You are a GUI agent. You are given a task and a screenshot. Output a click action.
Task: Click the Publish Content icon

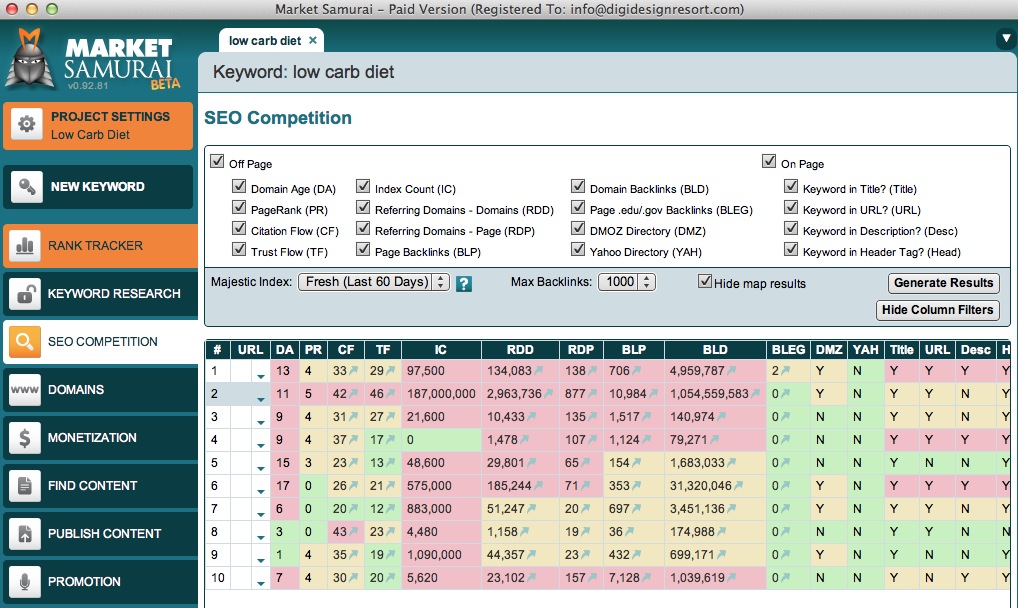(x=25, y=533)
